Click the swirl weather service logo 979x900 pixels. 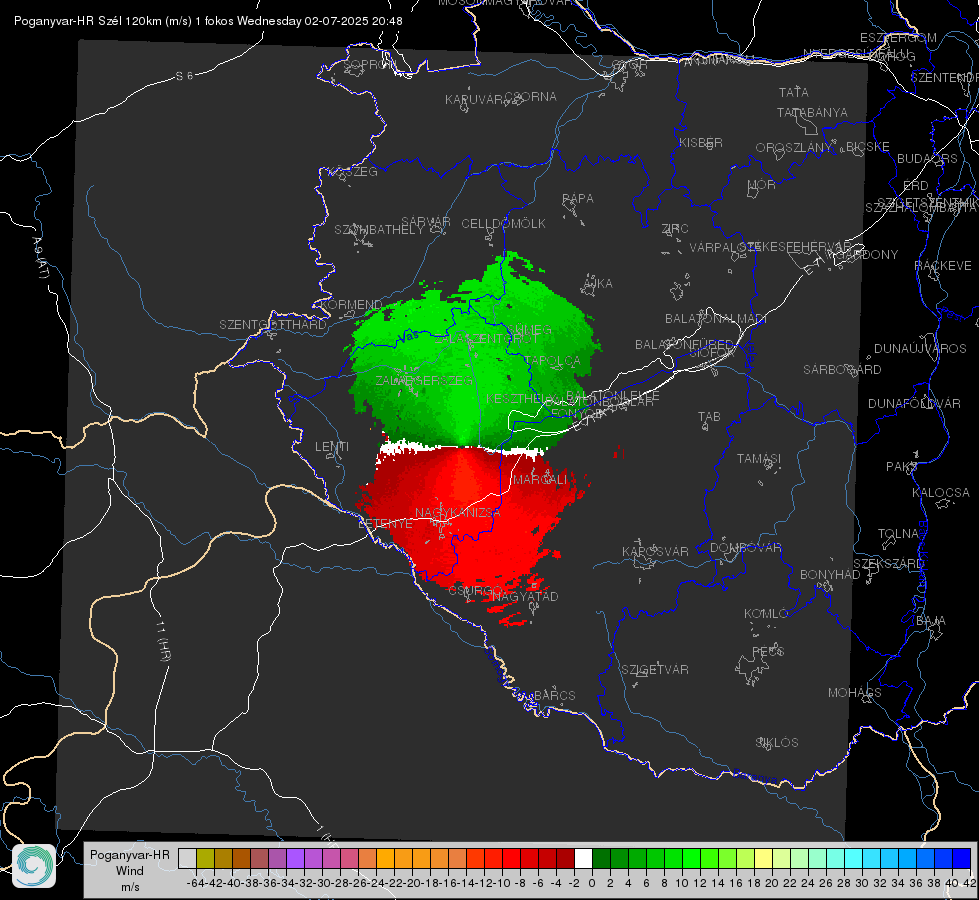(x=34, y=866)
